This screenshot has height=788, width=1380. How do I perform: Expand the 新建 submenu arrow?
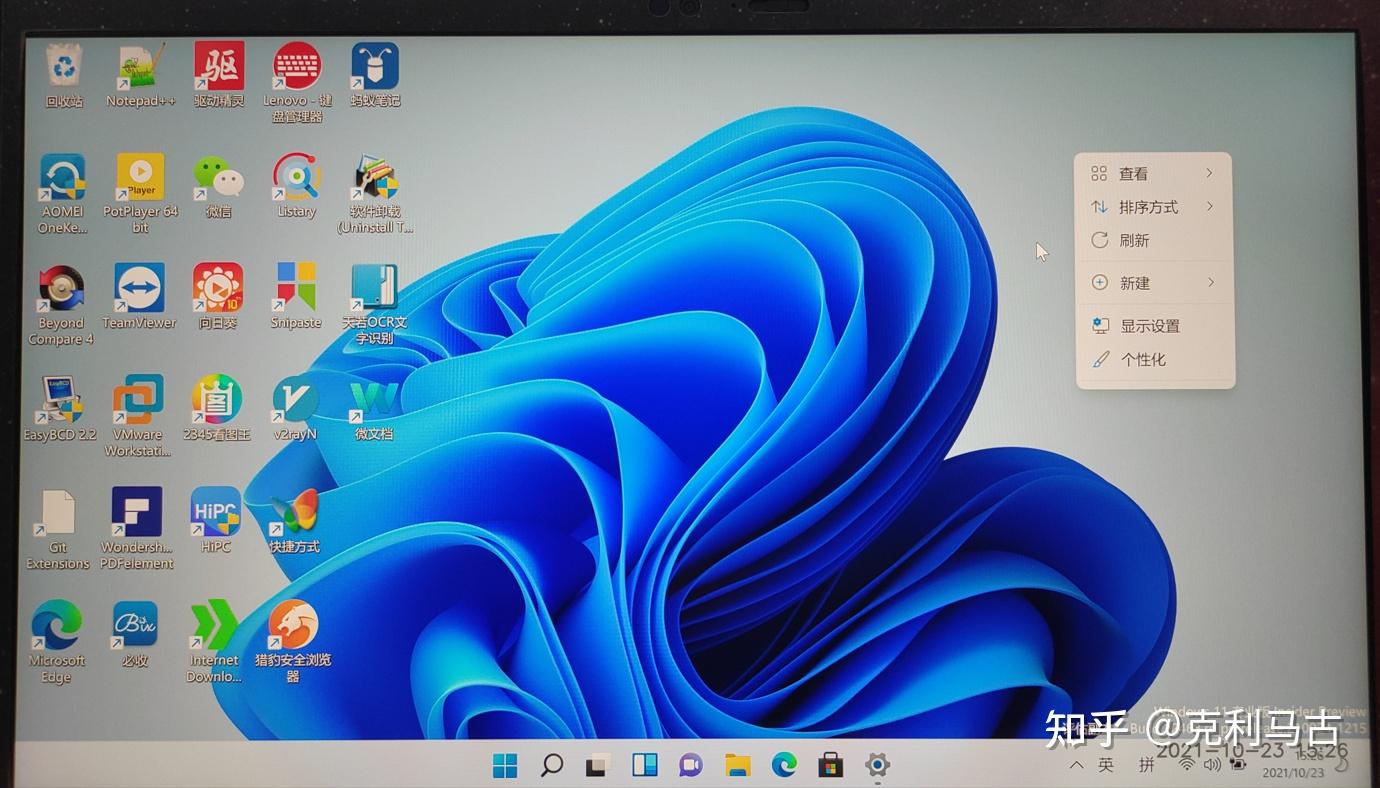tap(1210, 282)
